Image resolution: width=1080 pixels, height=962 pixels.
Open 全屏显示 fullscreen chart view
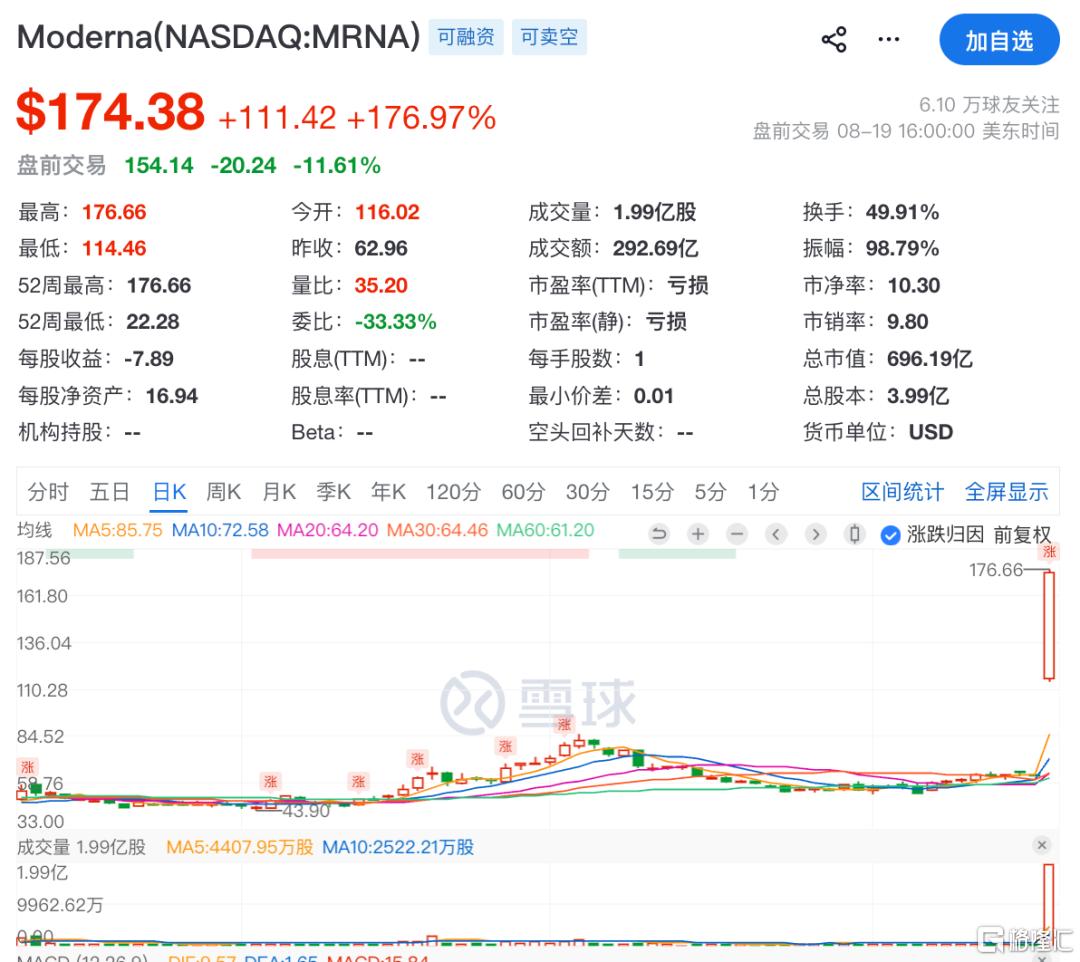click(1006, 492)
